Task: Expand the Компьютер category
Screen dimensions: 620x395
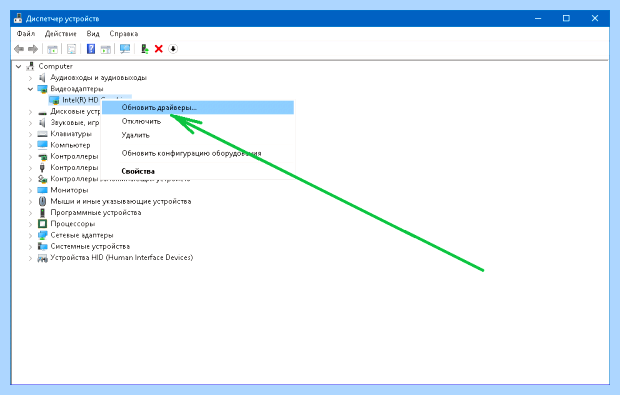Action: [30, 146]
